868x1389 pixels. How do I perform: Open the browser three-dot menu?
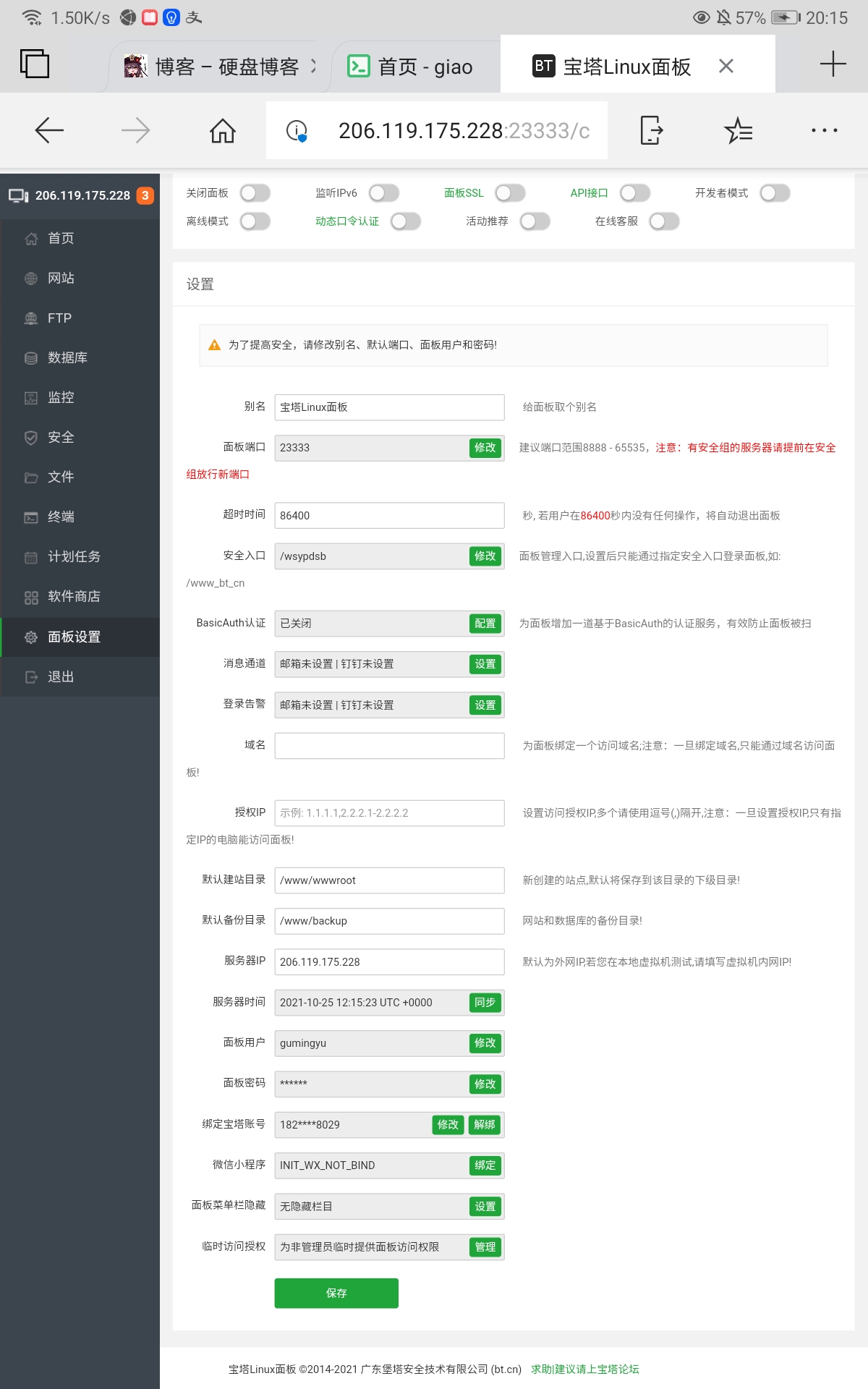point(825,130)
